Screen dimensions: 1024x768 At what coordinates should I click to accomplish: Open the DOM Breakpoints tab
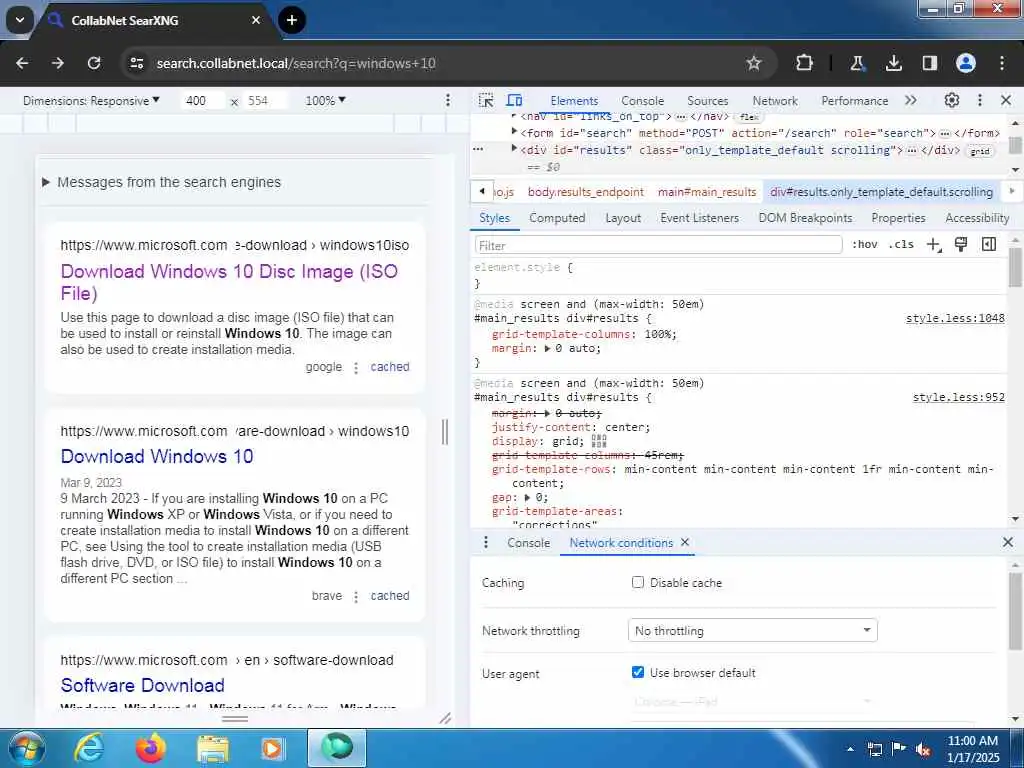[x=805, y=218]
